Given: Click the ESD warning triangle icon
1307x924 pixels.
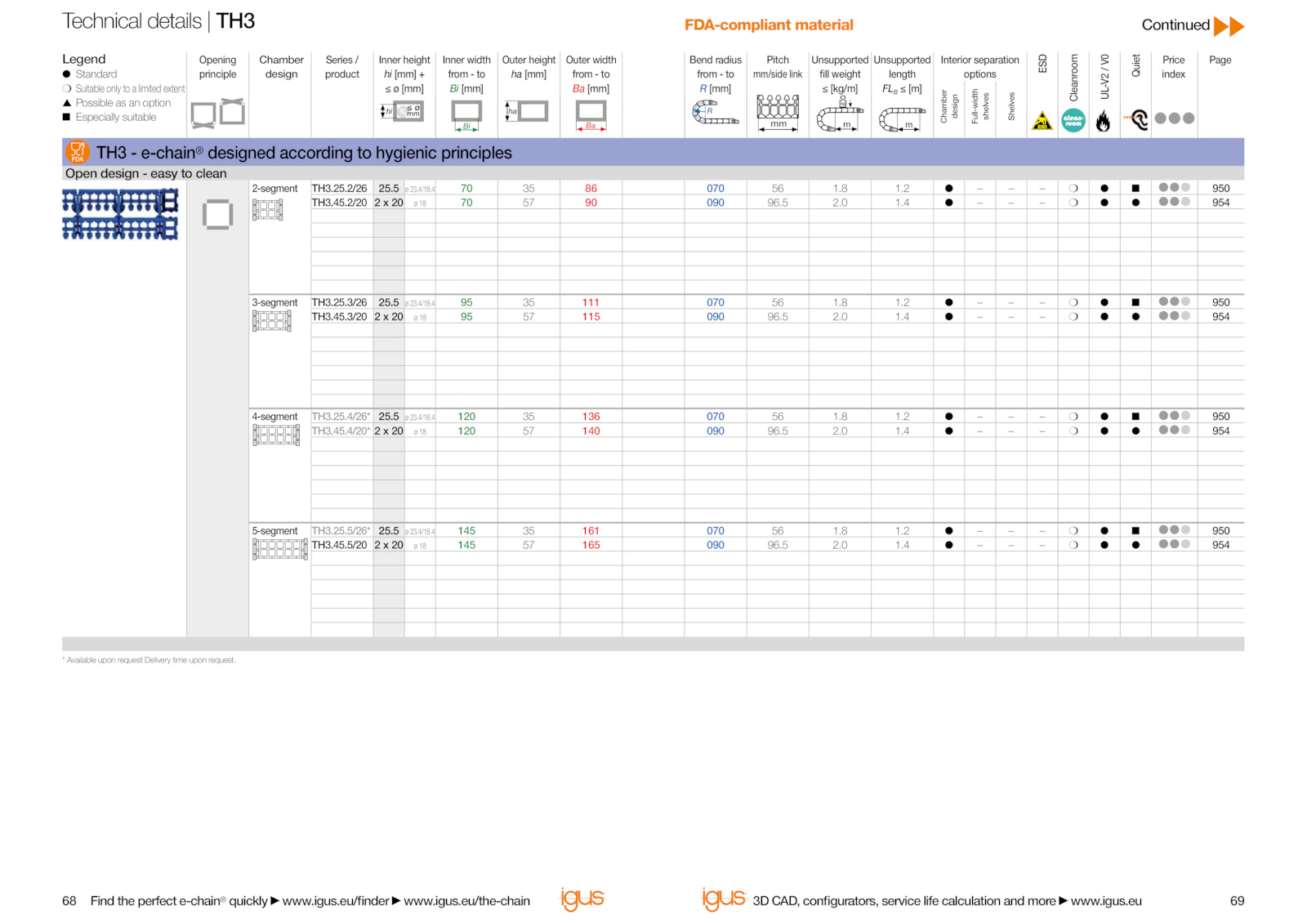Looking at the screenshot, I should (1042, 121).
